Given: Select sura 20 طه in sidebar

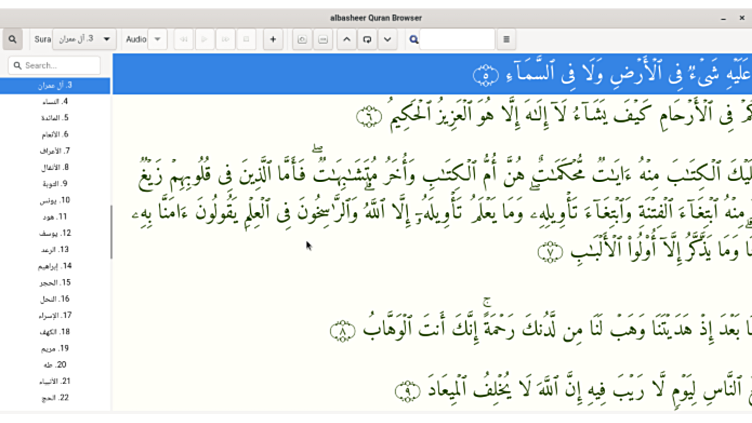Looking at the screenshot, I should coord(55,365).
